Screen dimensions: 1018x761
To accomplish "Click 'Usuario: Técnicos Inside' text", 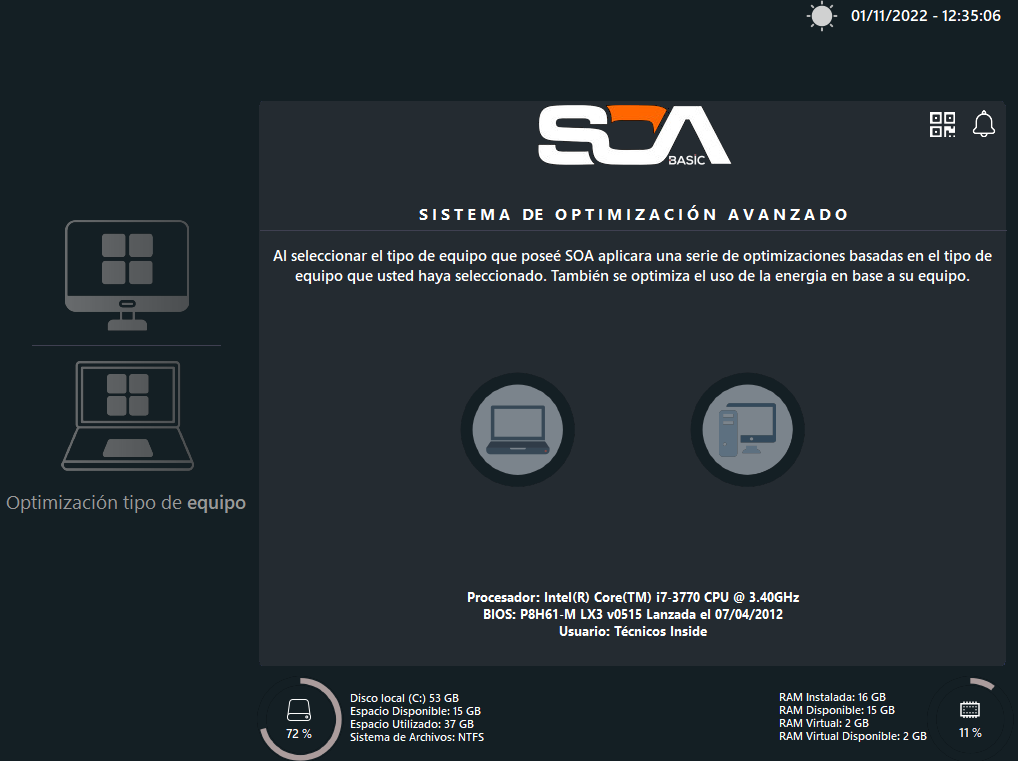I will [x=633, y=631].
